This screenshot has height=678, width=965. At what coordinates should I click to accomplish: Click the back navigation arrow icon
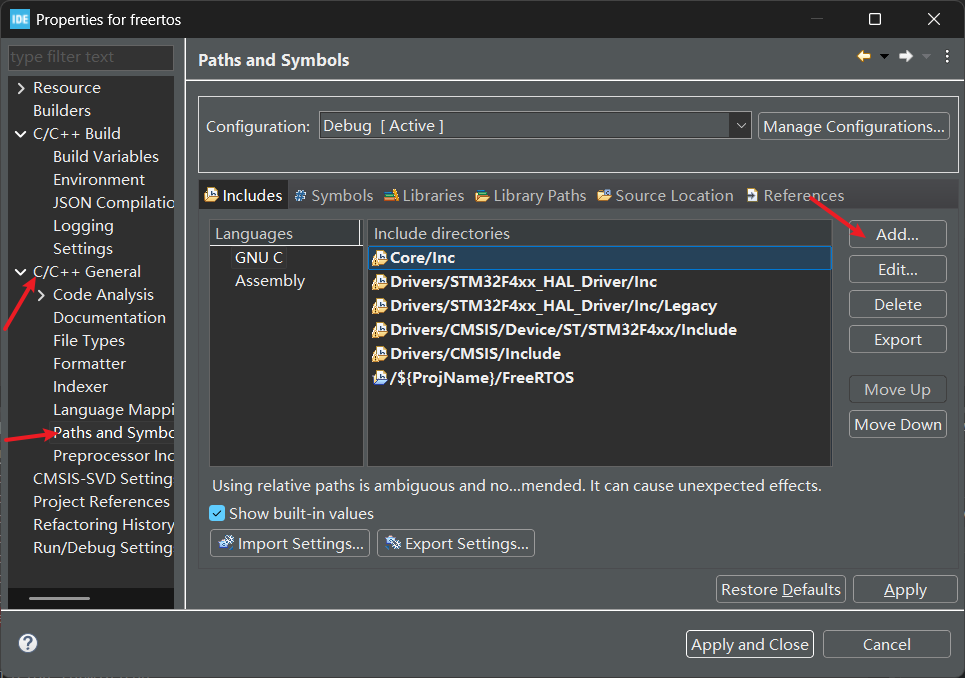pos(863,57)
